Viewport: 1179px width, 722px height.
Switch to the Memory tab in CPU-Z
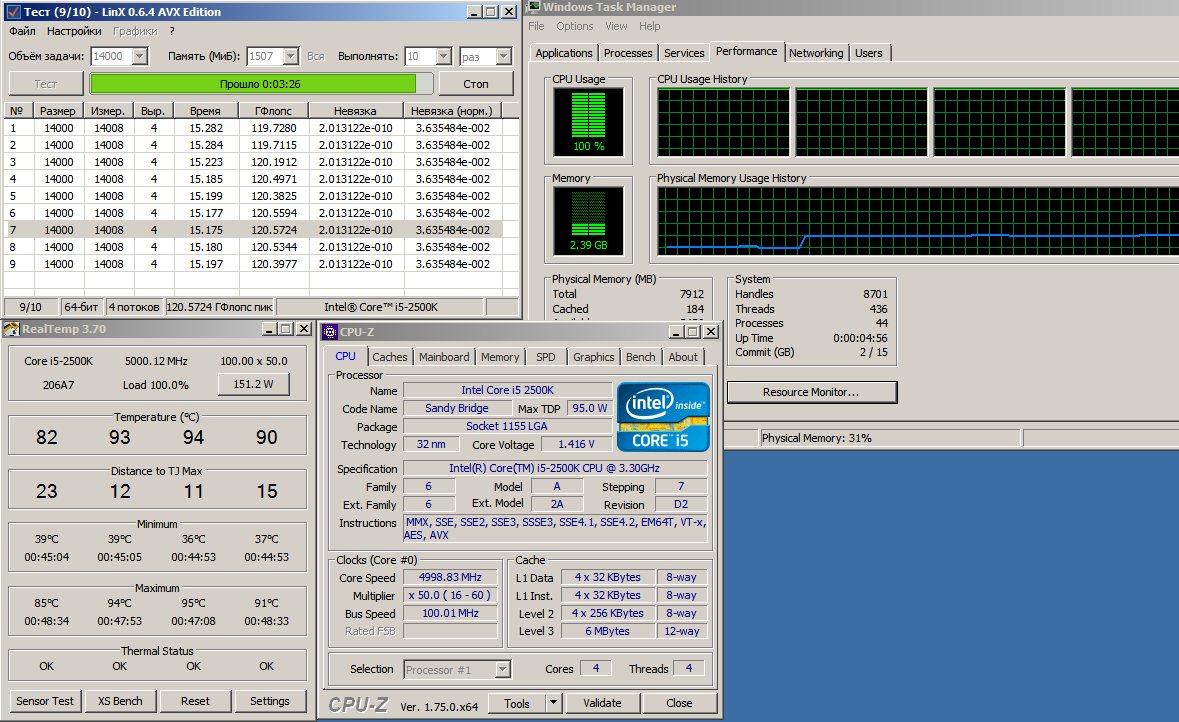(499, 357)
